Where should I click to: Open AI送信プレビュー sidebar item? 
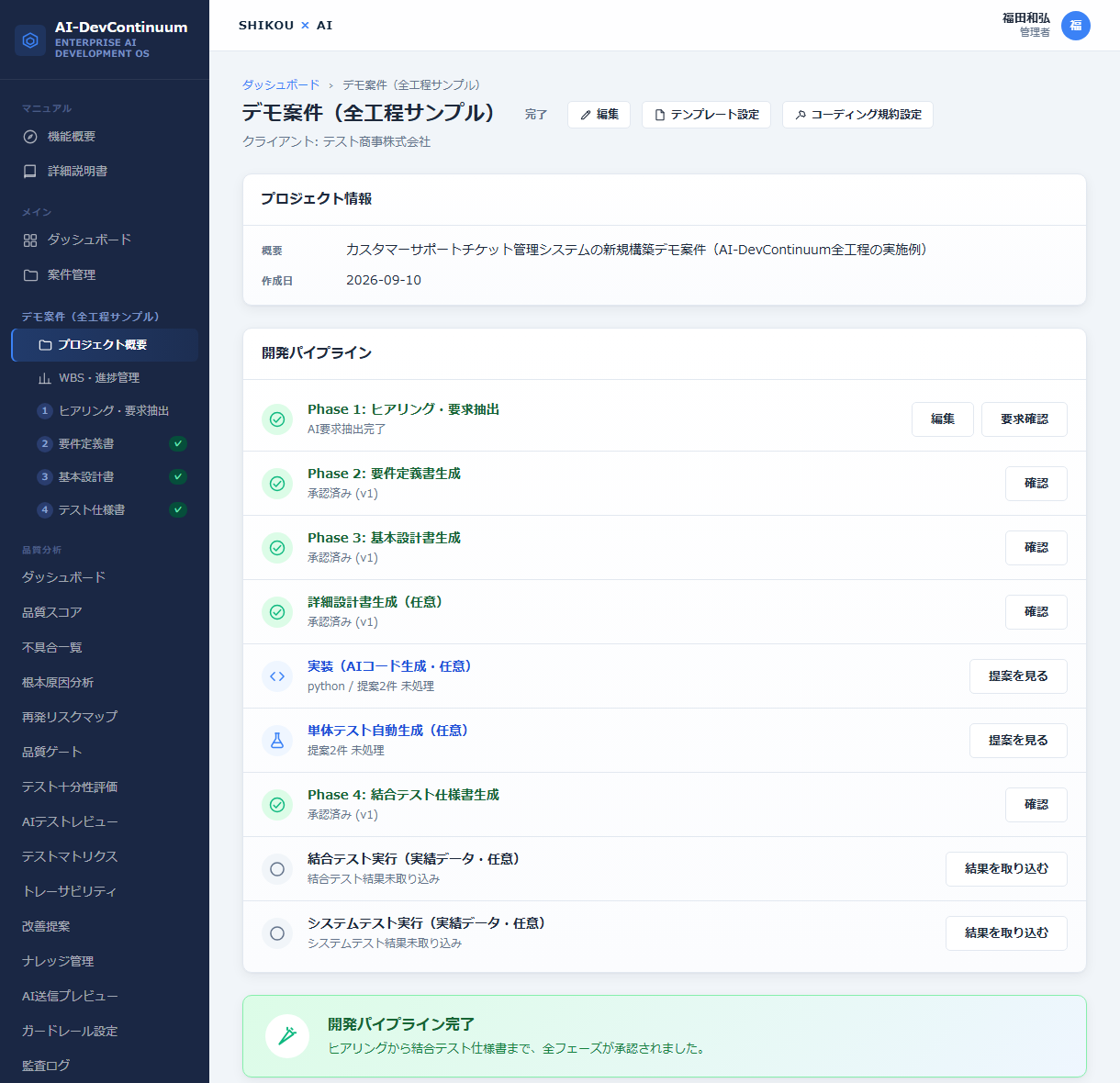tap(105, 996)
